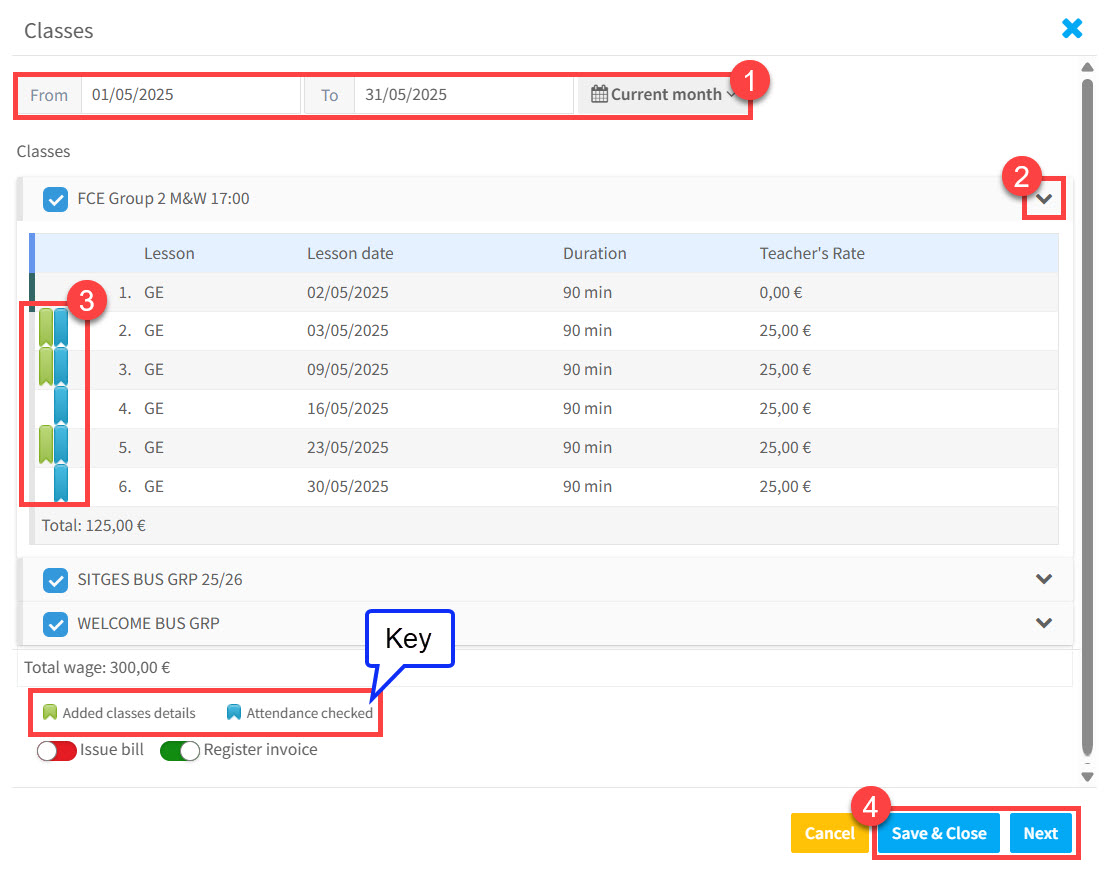
Task: Expand the WELCOME BUS GRP section
Action: coord(1043,623)
